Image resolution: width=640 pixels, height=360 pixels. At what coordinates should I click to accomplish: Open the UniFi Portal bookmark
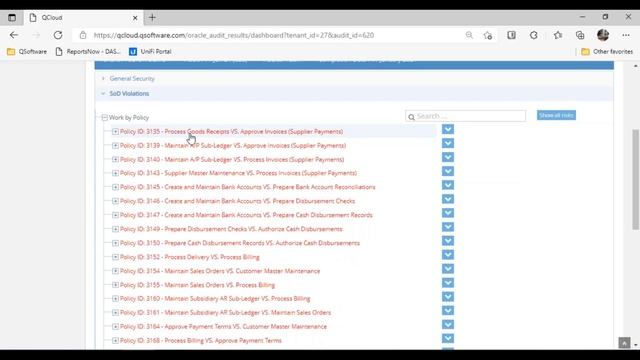coord(150,52)
